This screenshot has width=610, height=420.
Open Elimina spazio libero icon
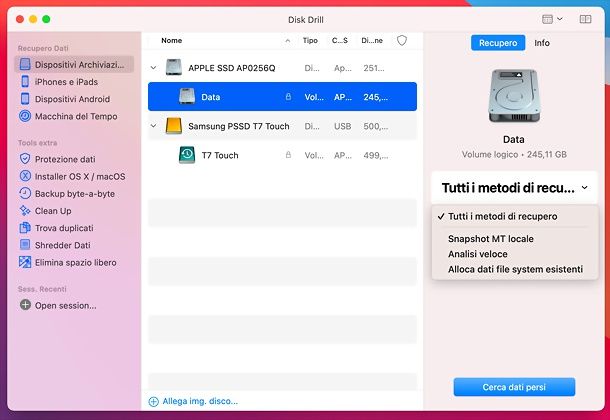25,262
